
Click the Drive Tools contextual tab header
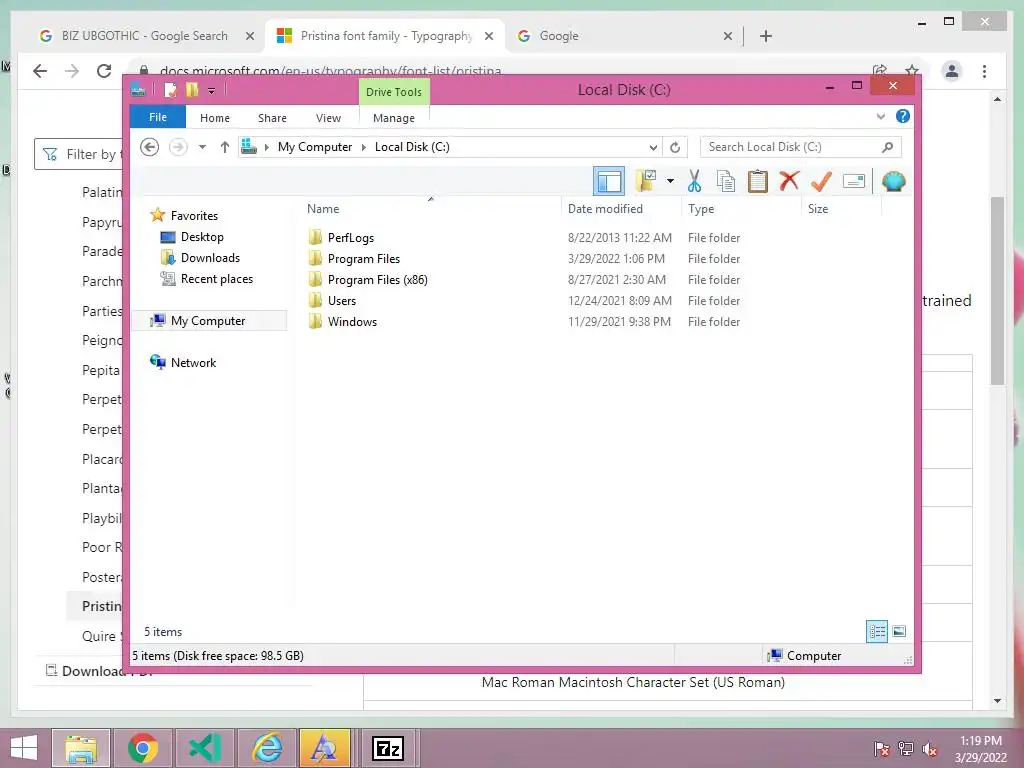[x=394, y=91]
